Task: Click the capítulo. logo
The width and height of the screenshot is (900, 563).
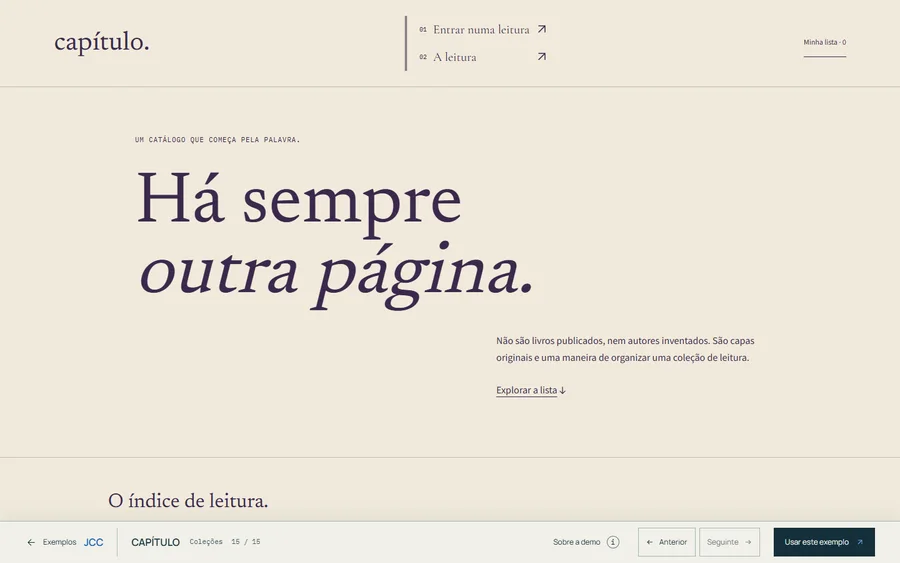Action: pyautogui.click(x=102, y=42)
